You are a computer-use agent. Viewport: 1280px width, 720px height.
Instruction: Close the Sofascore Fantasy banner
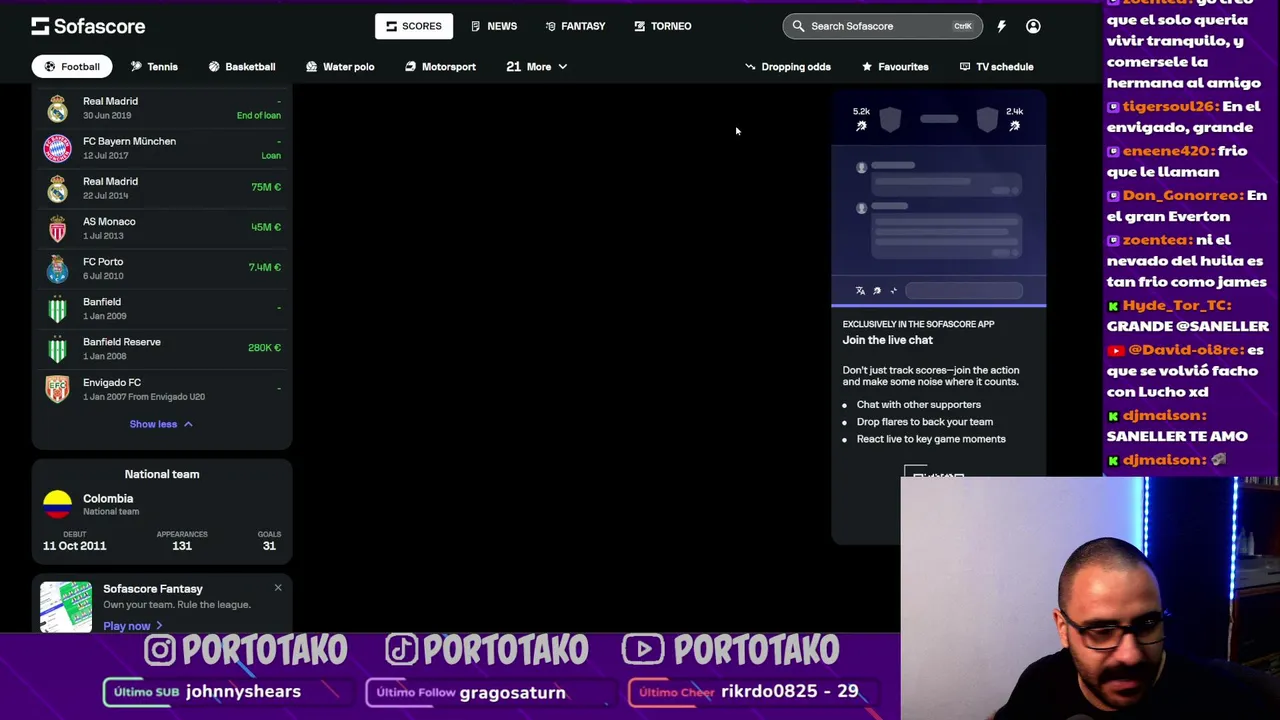(278, 587)
